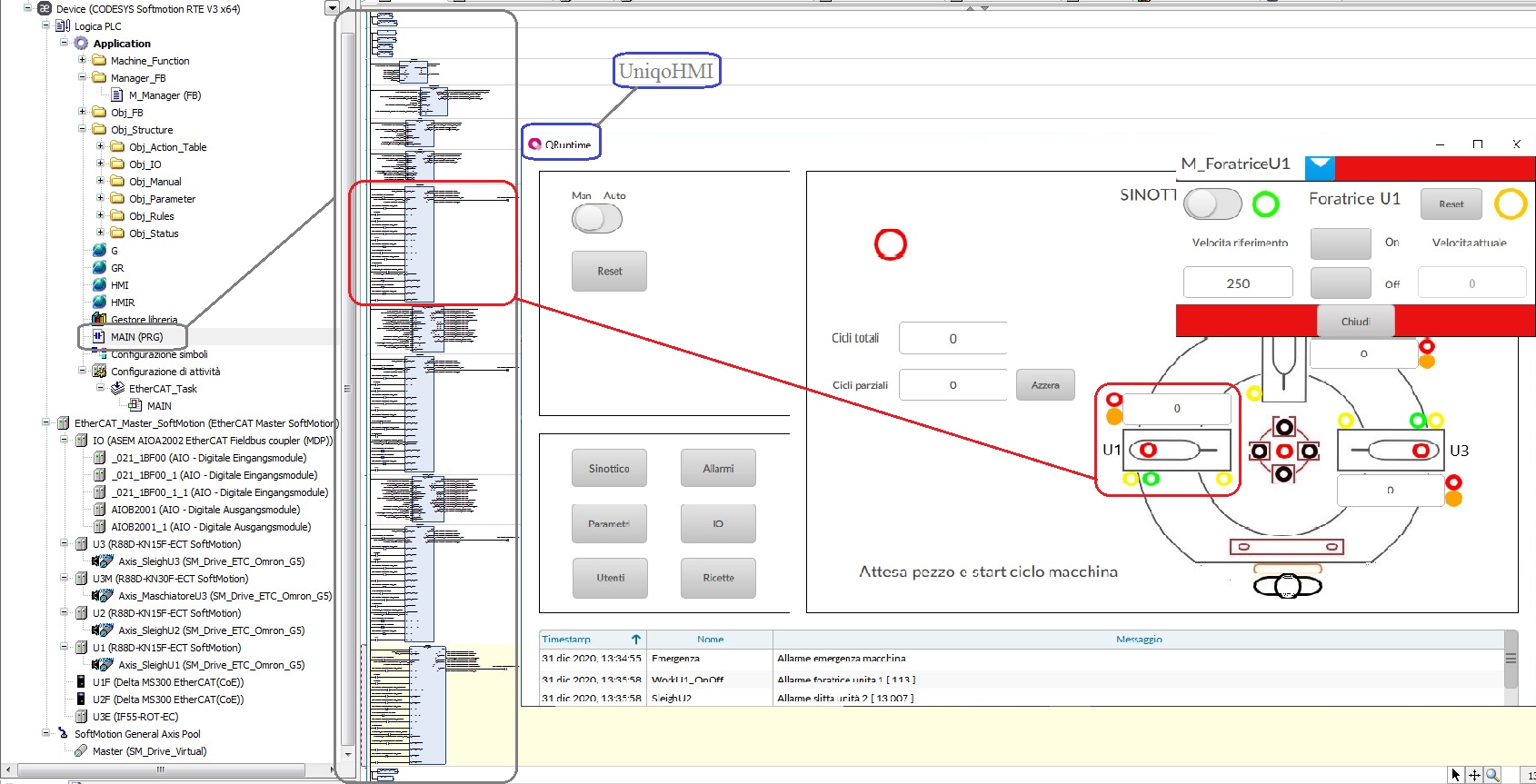1536x784 pixels.
Task: Collapse the EtherCAT_Master_SoftMotion node
Action: [x=45, y=422]
